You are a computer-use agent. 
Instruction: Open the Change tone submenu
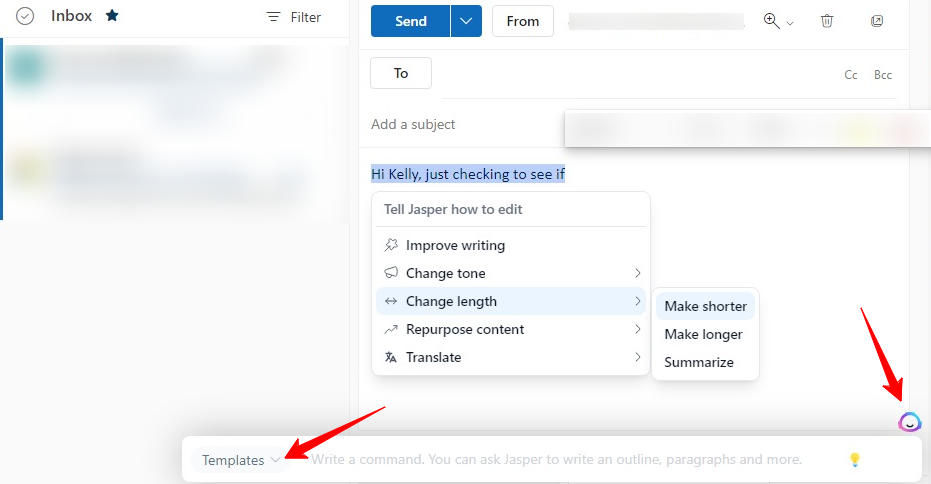(x=511, y=273)
